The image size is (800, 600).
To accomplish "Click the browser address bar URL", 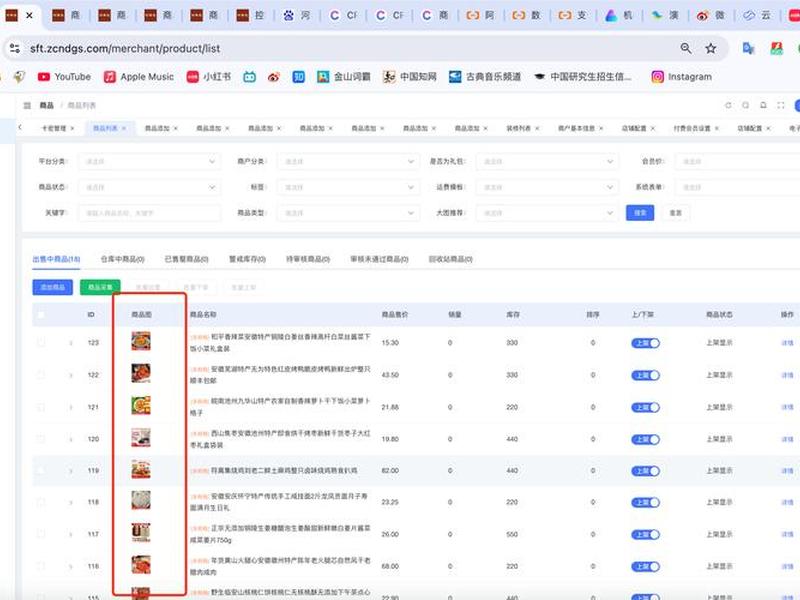I will (x=125, y=48).
